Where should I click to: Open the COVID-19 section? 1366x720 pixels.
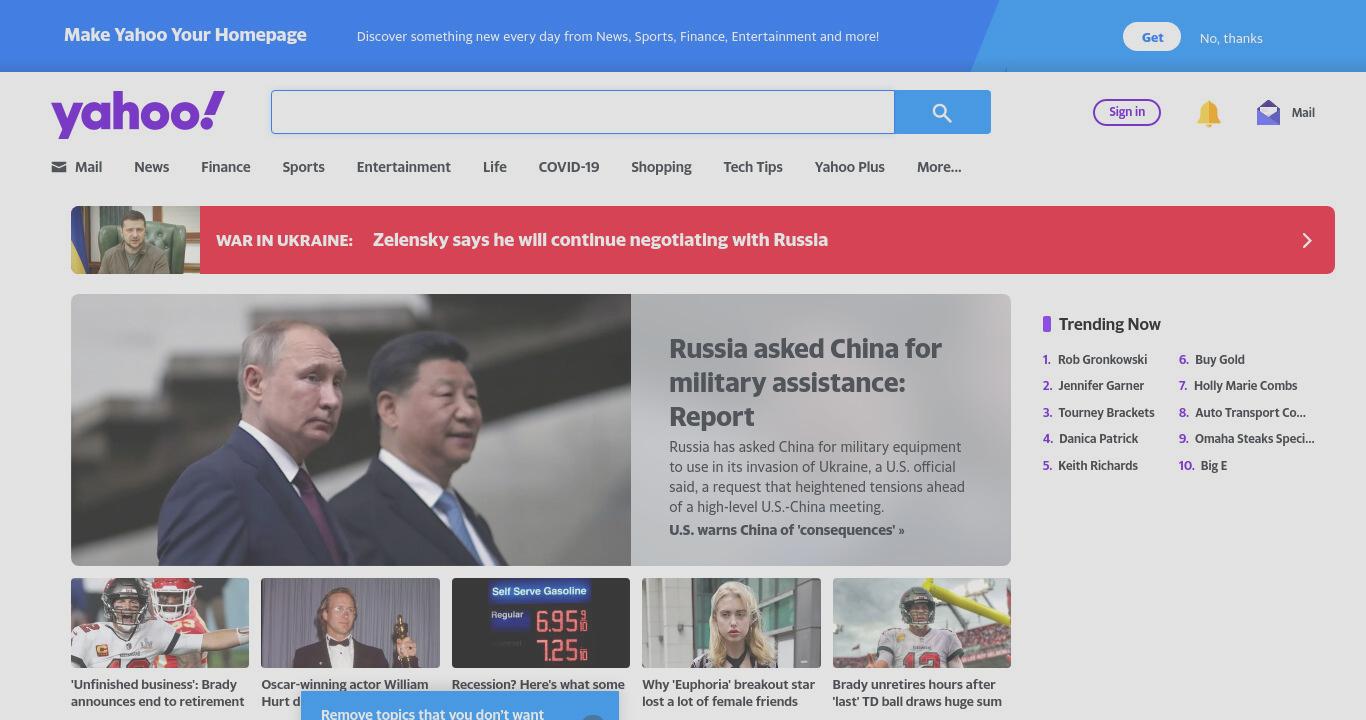[569, 167]
